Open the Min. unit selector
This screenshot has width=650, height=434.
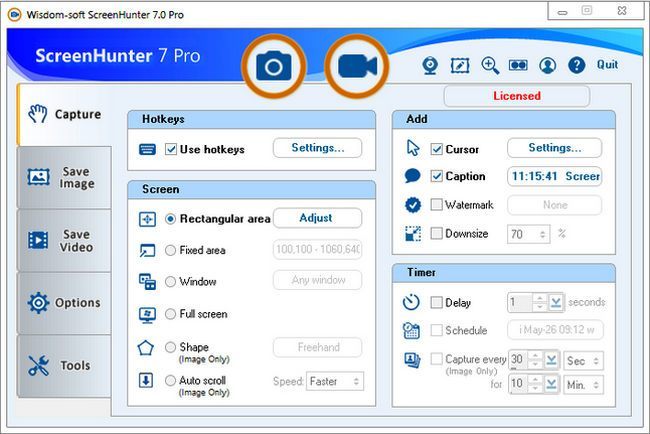tap(583, 385)
